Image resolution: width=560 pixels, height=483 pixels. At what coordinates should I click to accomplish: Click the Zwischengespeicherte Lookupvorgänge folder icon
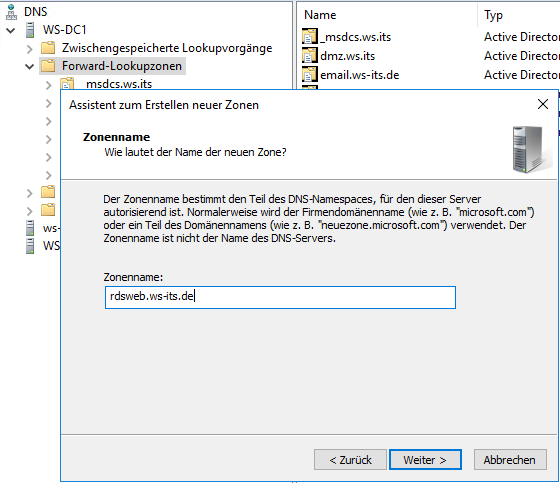(x=48, y=48)
